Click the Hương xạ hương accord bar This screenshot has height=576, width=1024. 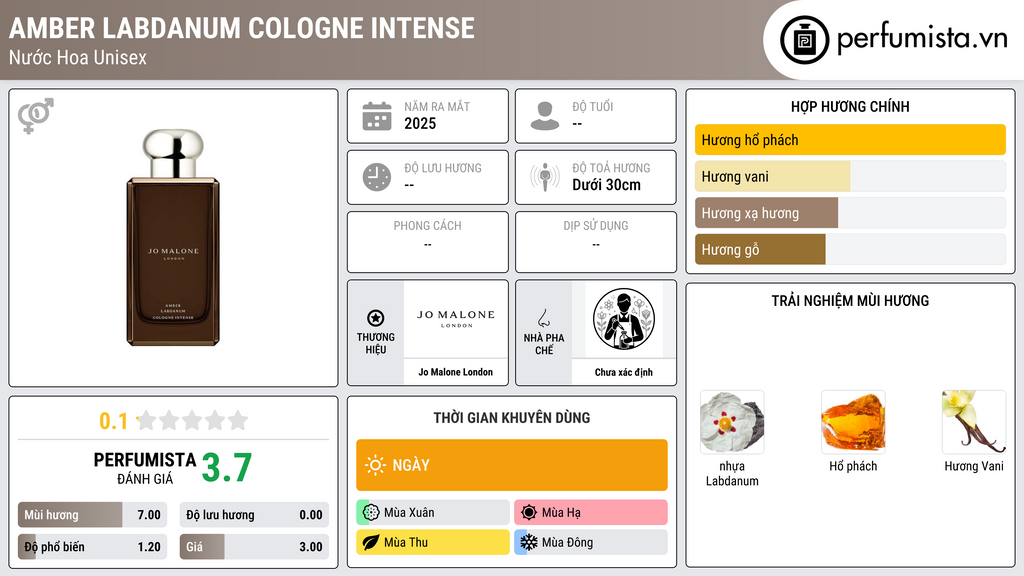[850, 213]
